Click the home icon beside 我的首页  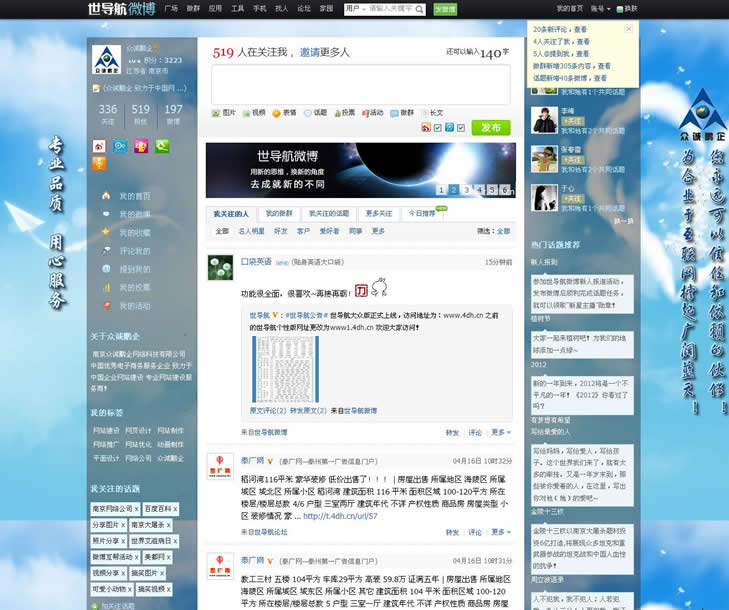click(106, 196)
